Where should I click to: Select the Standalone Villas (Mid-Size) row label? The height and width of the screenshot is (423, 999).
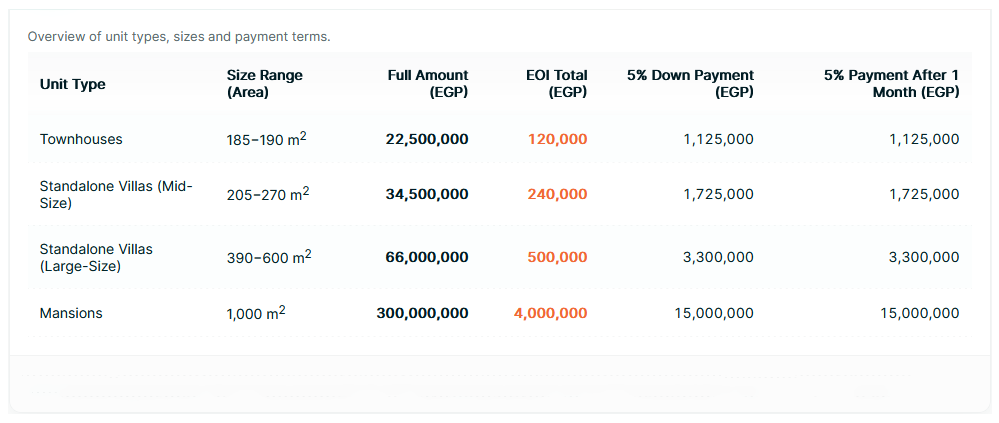pos(116,194)
